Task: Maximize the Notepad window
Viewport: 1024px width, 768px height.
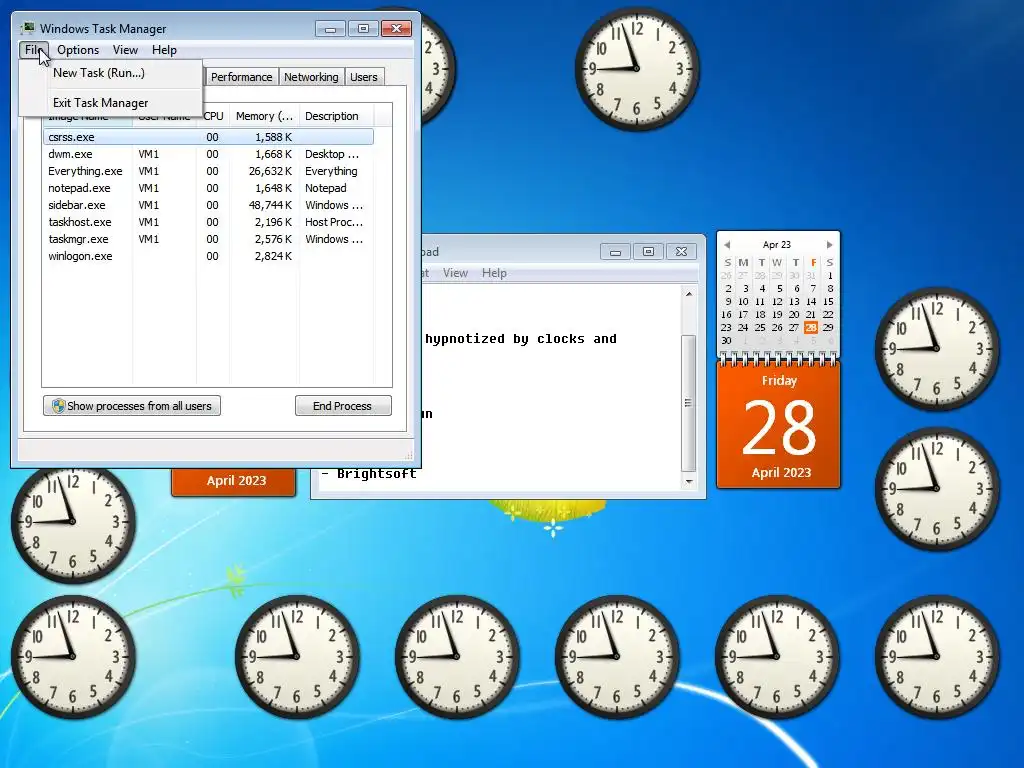Action: [648, 251]
